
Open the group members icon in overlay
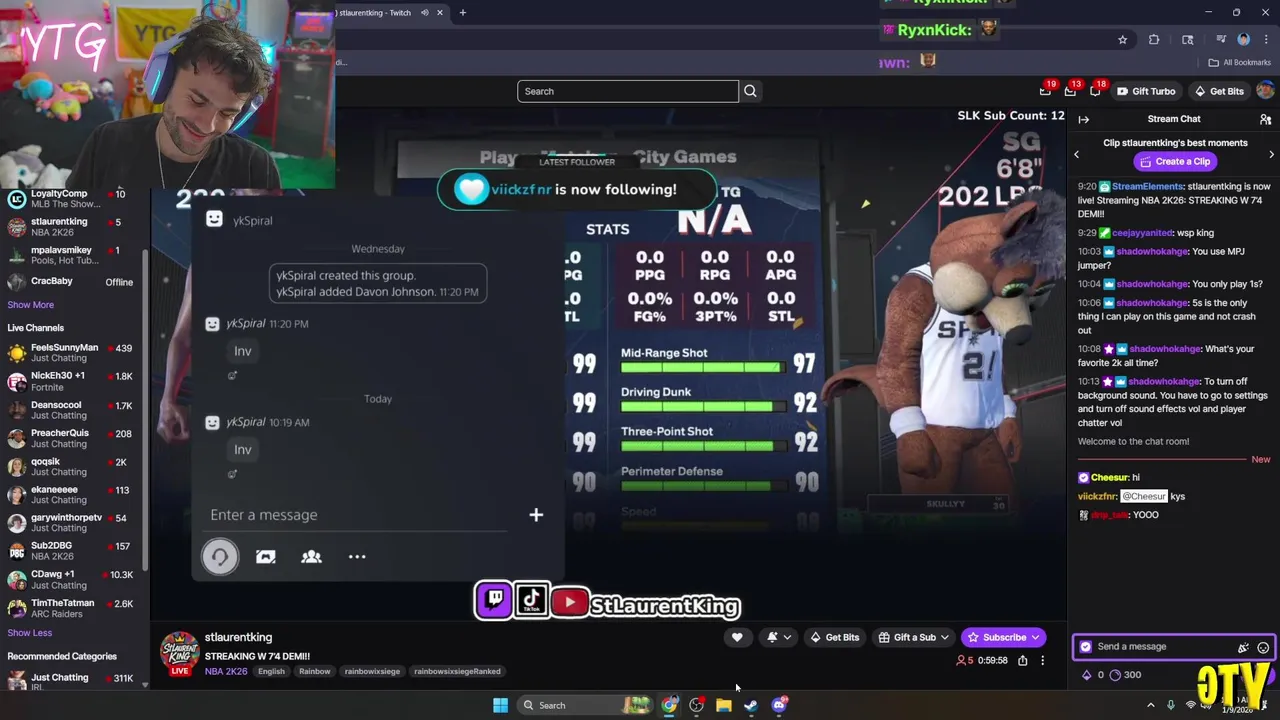tap(311, 557)
